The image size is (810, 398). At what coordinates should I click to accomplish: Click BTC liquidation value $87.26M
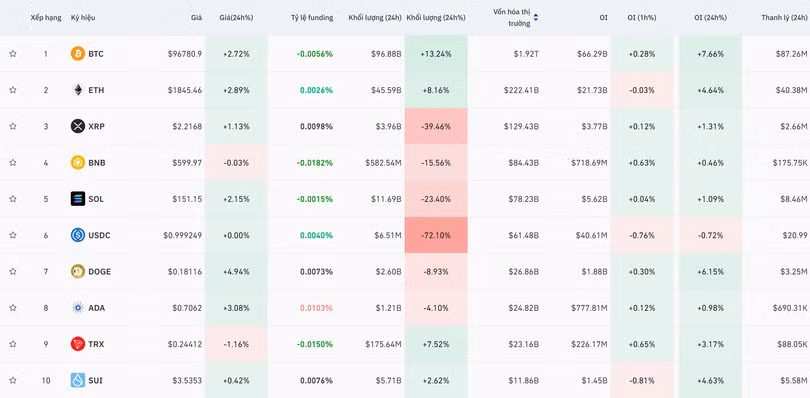791,54
